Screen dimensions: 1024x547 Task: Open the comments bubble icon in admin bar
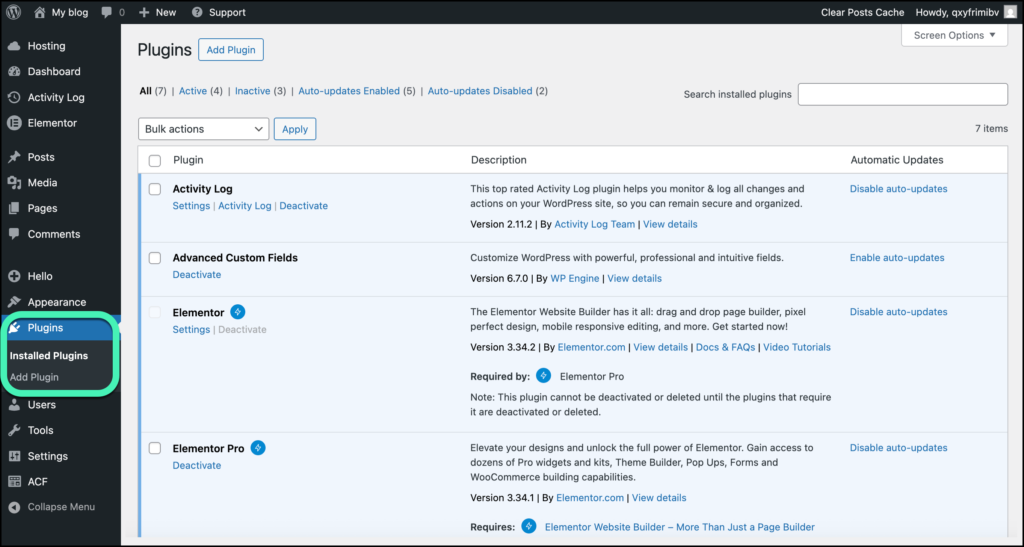coord(107,12)
